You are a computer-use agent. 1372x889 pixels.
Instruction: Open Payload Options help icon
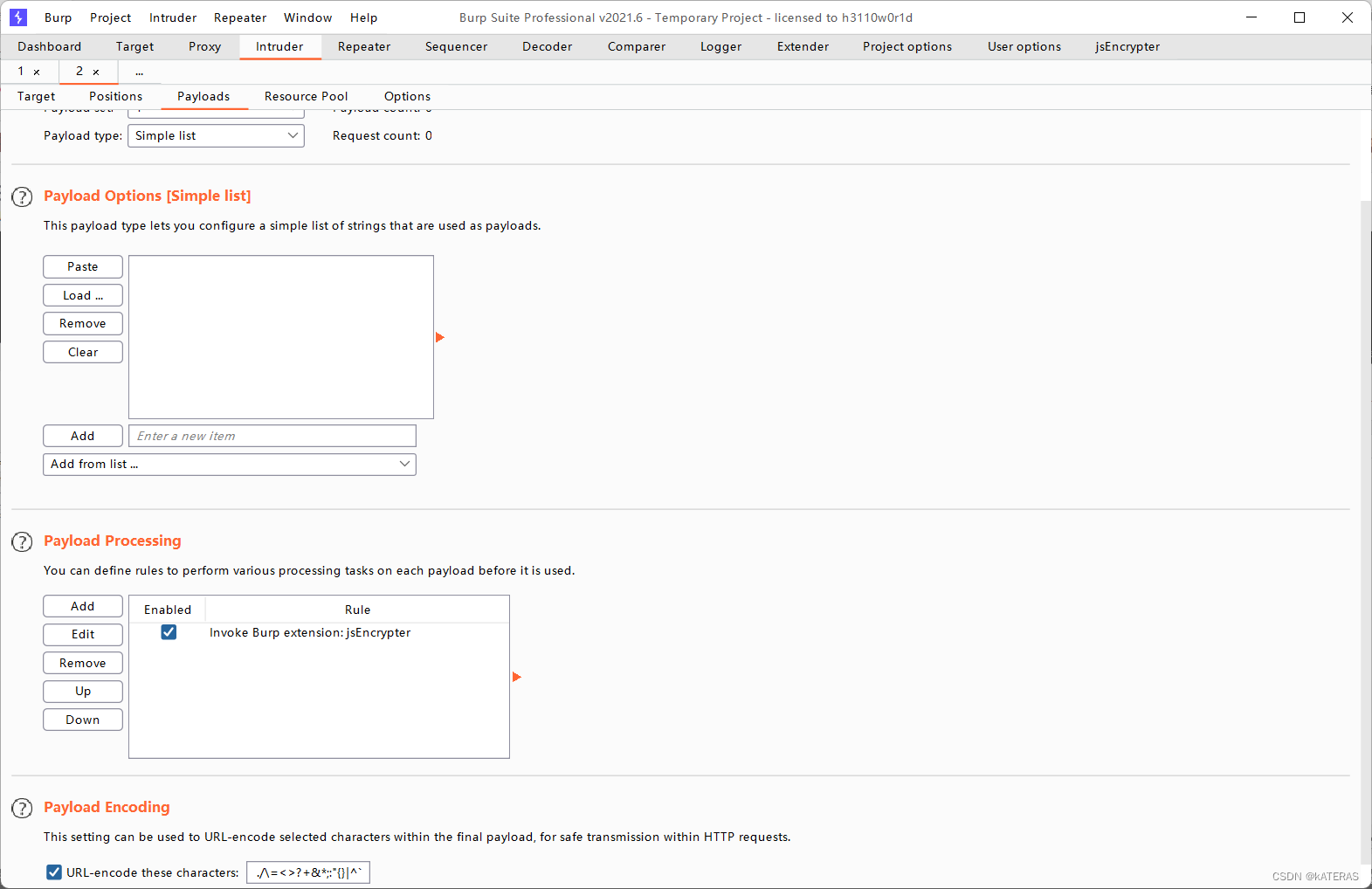click(x=22, y=196)
